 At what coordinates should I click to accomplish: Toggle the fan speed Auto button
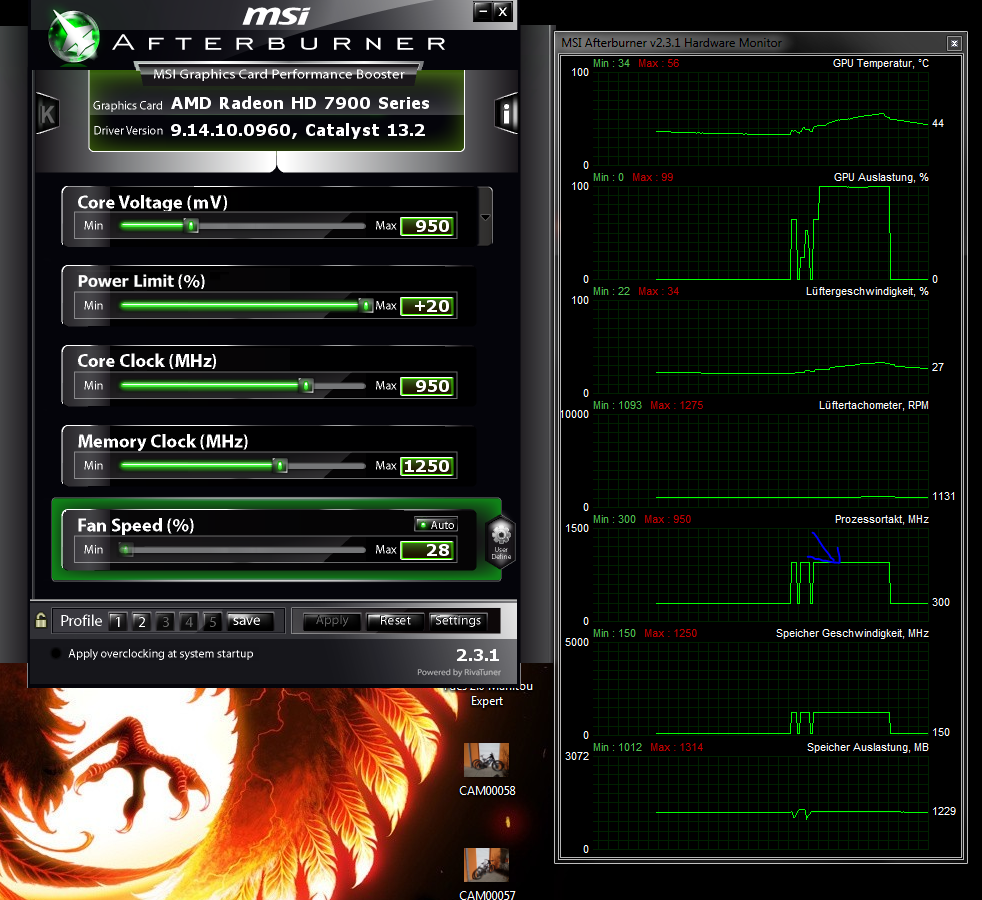point(437,525)
